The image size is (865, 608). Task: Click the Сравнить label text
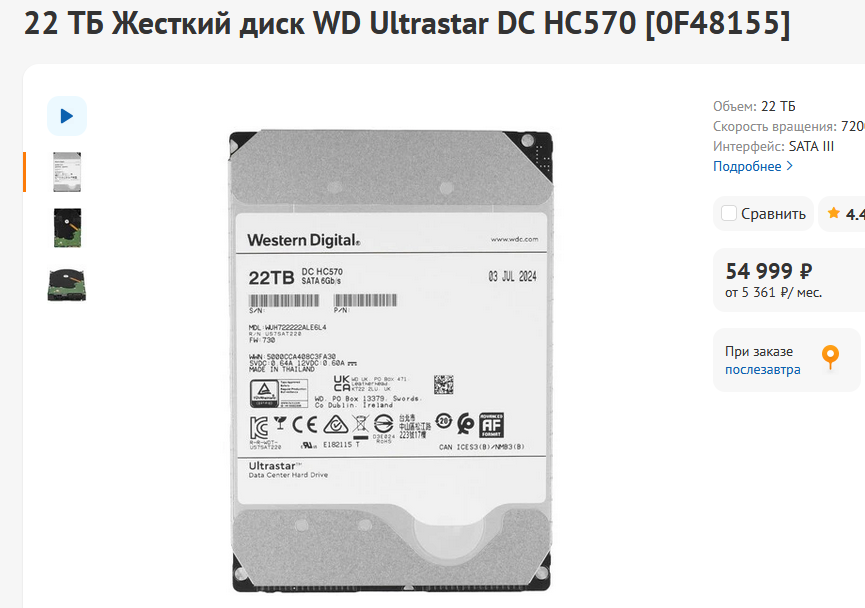click(x=773, y=214)
